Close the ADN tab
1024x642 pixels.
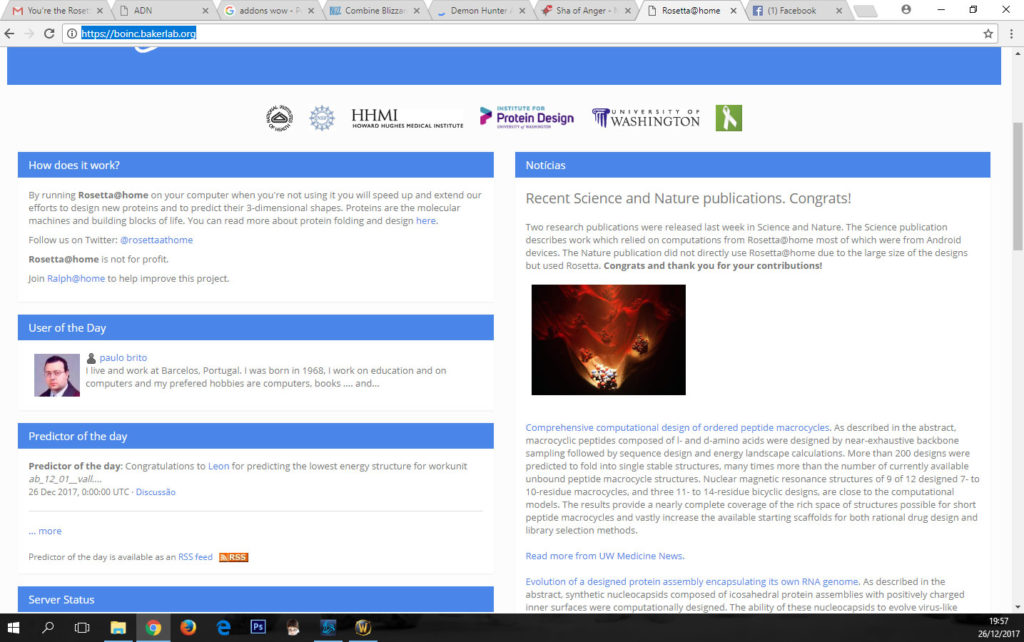coord(205,10)
